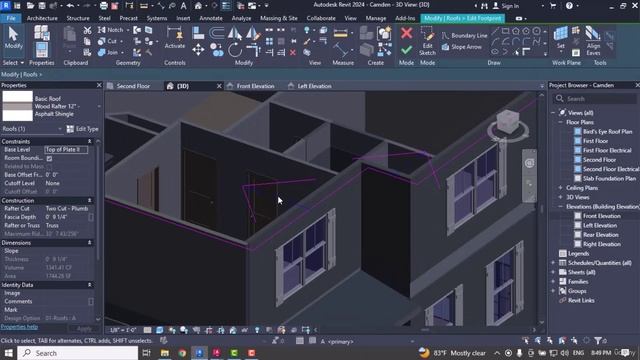
Task: Select the Modify arrow tool
Action: tap(13, 38)
